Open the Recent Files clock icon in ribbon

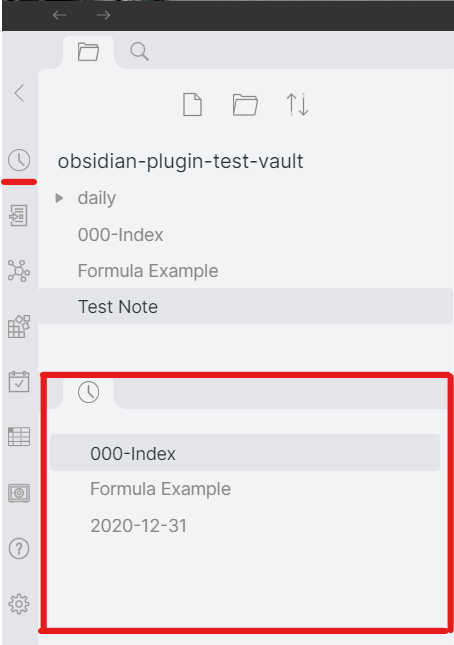pos(19,160)
